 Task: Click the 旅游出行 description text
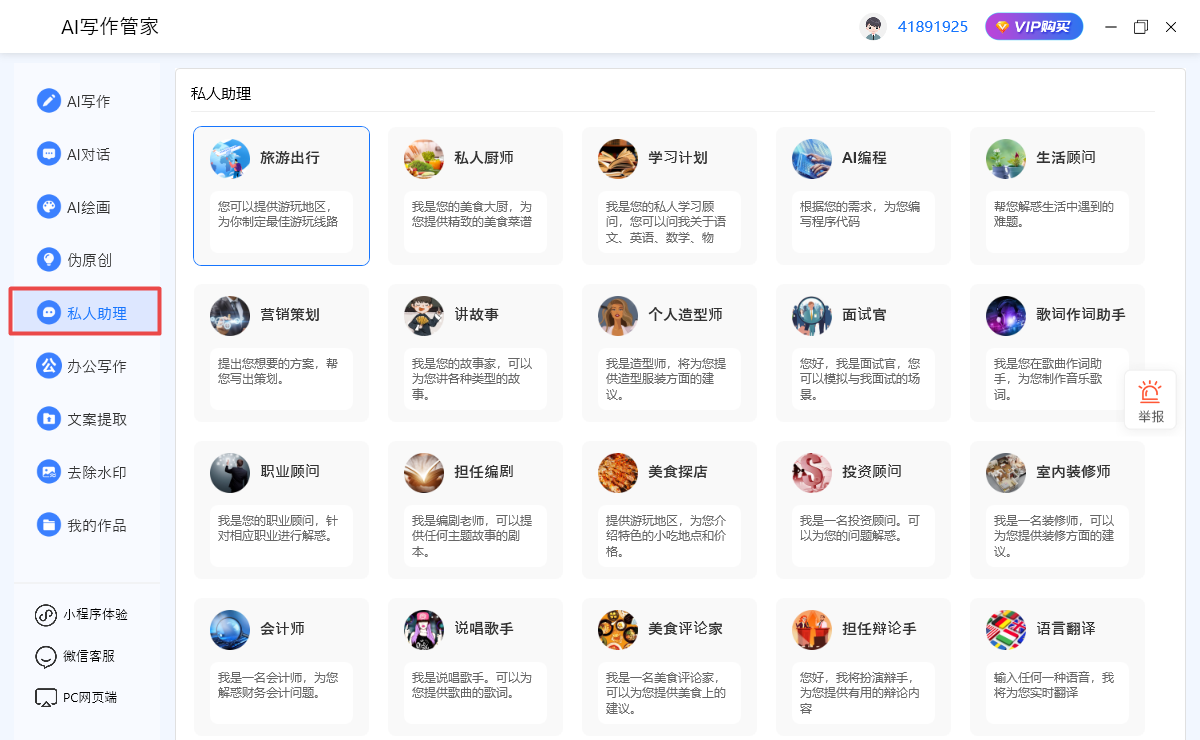pos(278,214)
